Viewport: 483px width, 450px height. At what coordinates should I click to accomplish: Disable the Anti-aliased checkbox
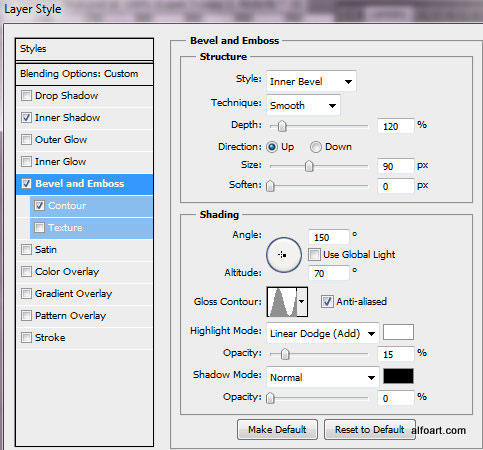(327, 302)
